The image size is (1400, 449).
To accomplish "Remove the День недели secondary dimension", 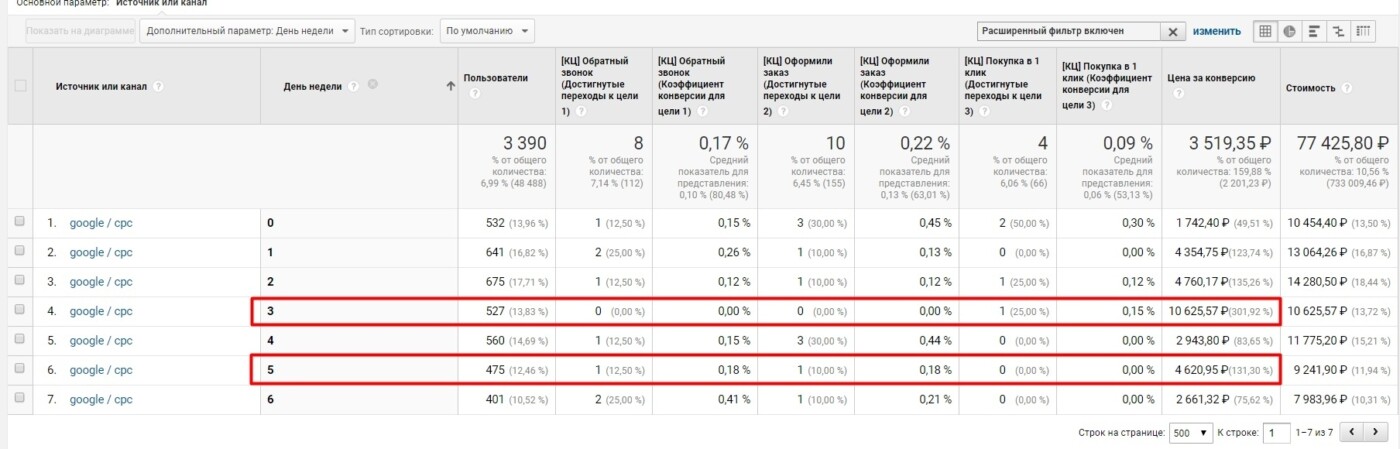I will [373, 85].
